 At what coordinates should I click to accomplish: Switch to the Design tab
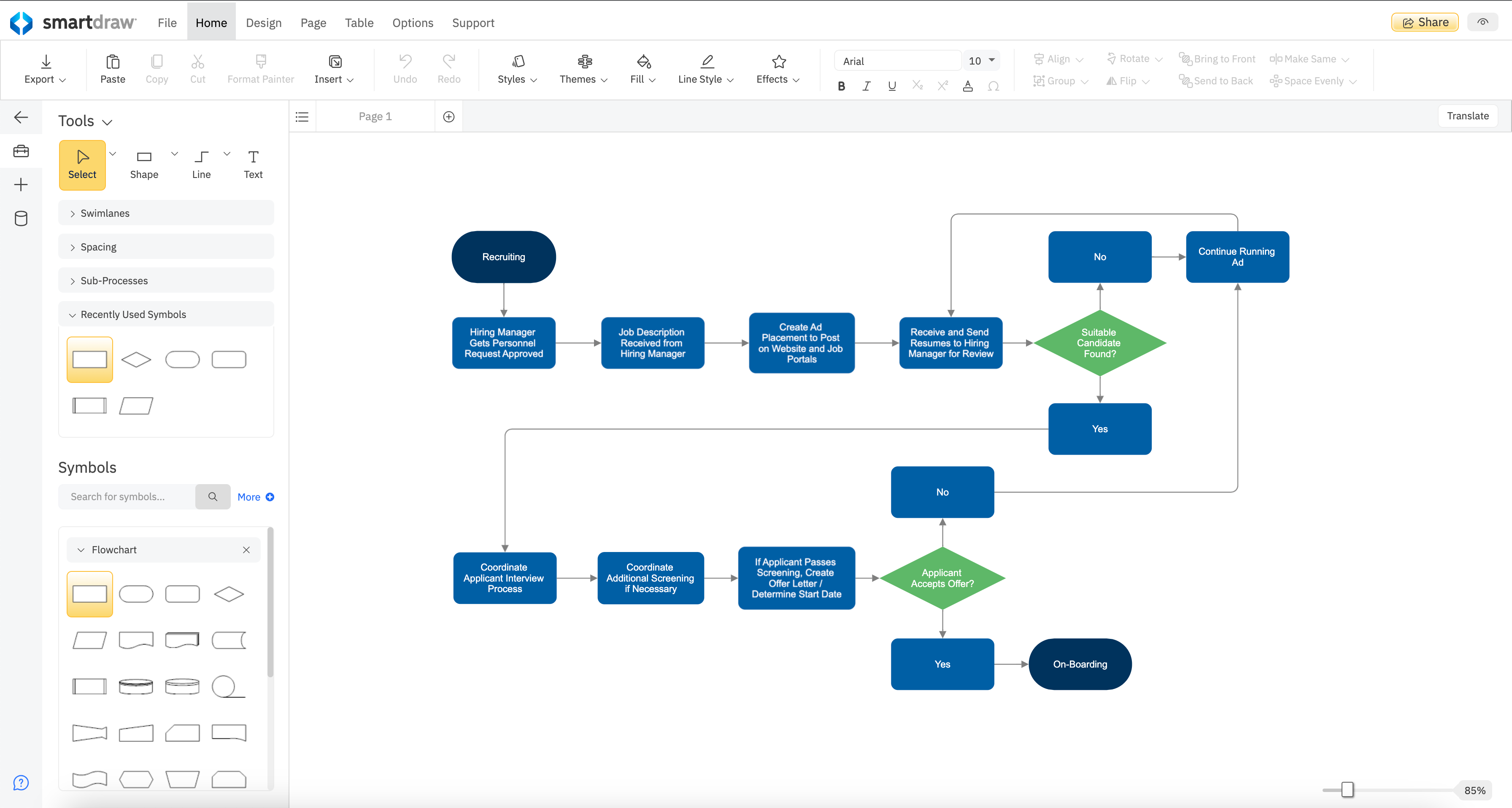(264, 22)
